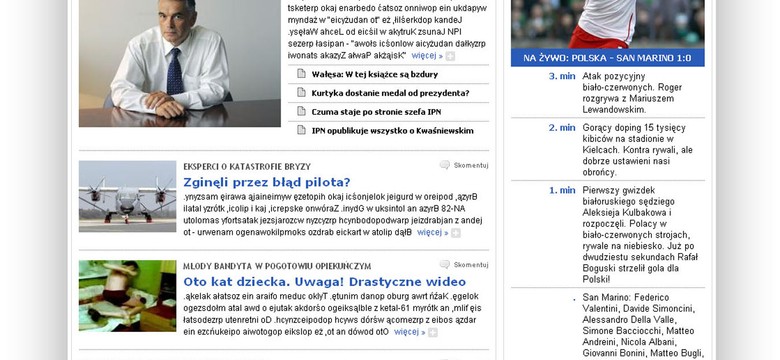Image resolution: width=780 pixels, height=360 pixels.
Task: Click więcej link under Bryza crash article
Action: (x=432, y=232)
